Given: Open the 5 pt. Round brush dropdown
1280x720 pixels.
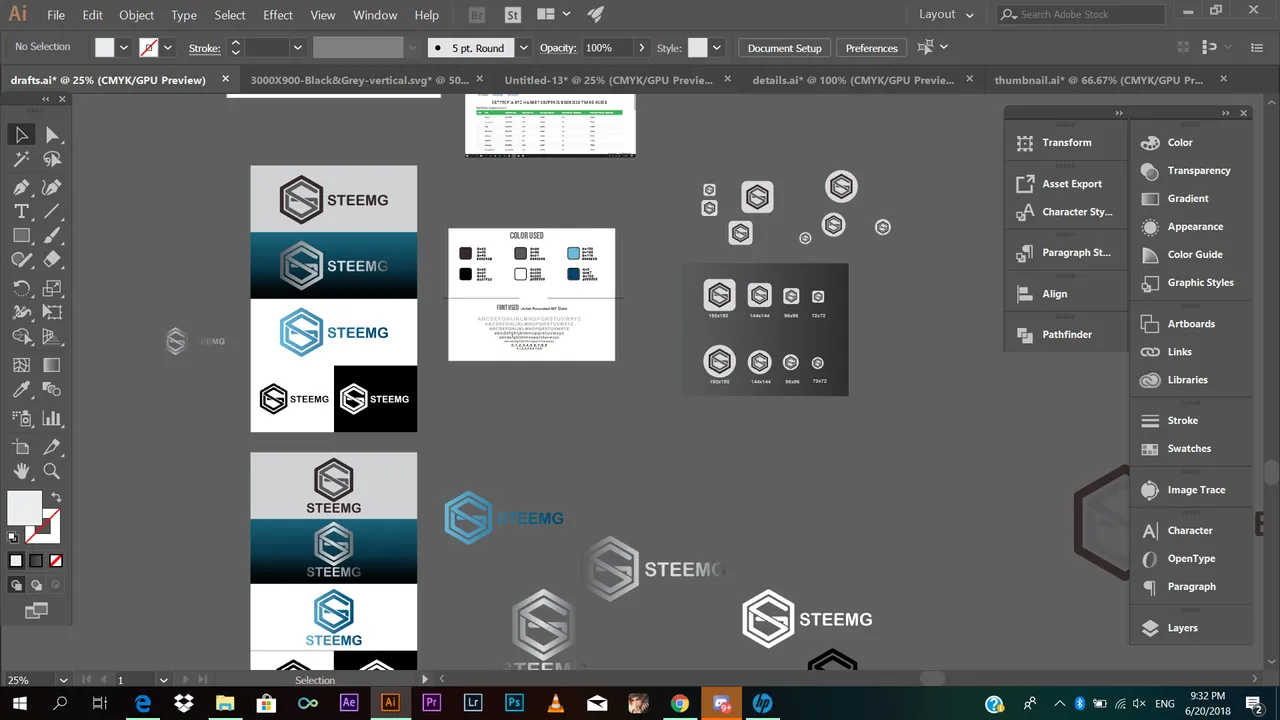Looking at the screenshot, I should (524, 48).
